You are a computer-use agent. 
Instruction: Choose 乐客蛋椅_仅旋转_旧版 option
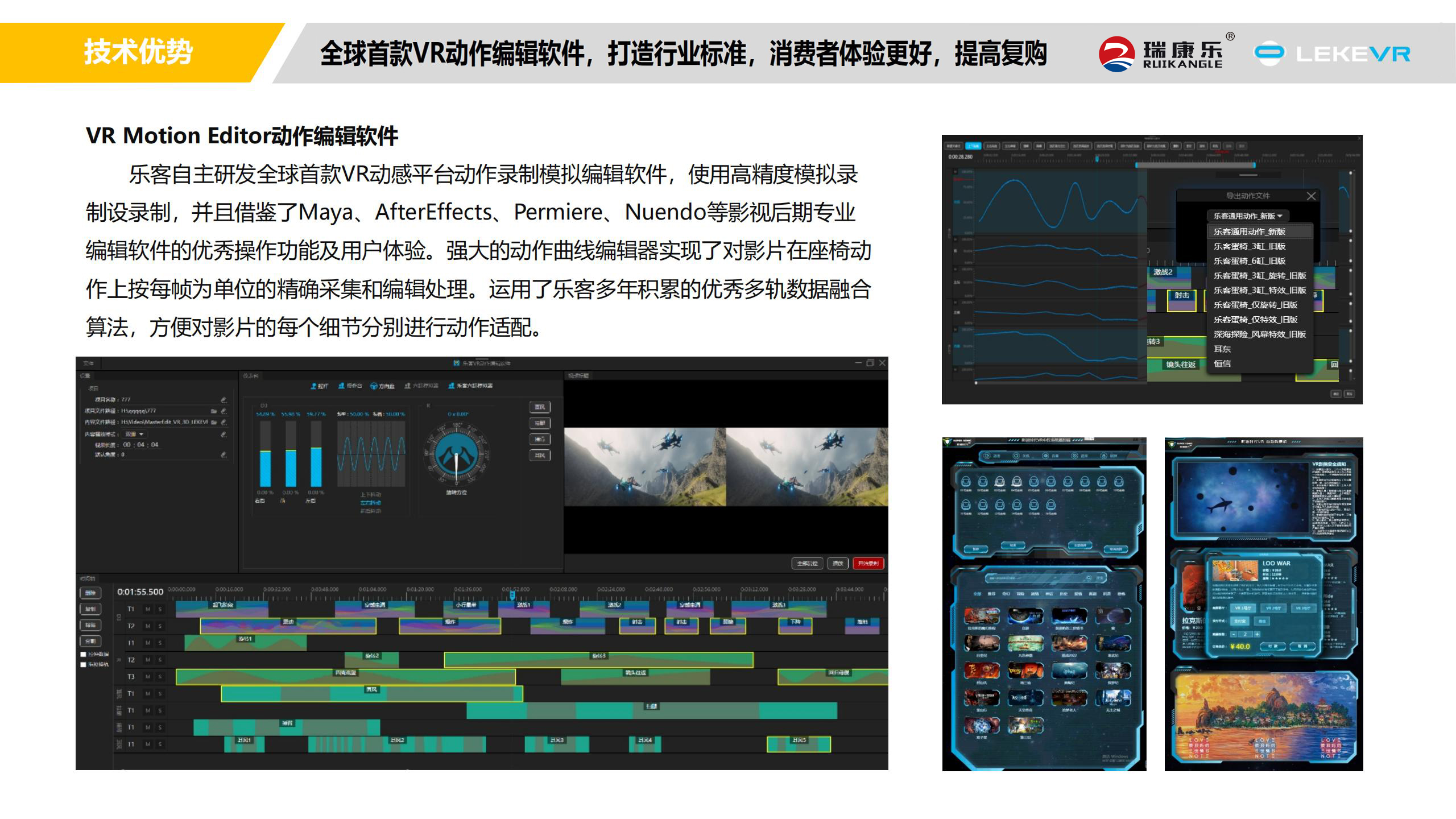tap(1259, 305)
